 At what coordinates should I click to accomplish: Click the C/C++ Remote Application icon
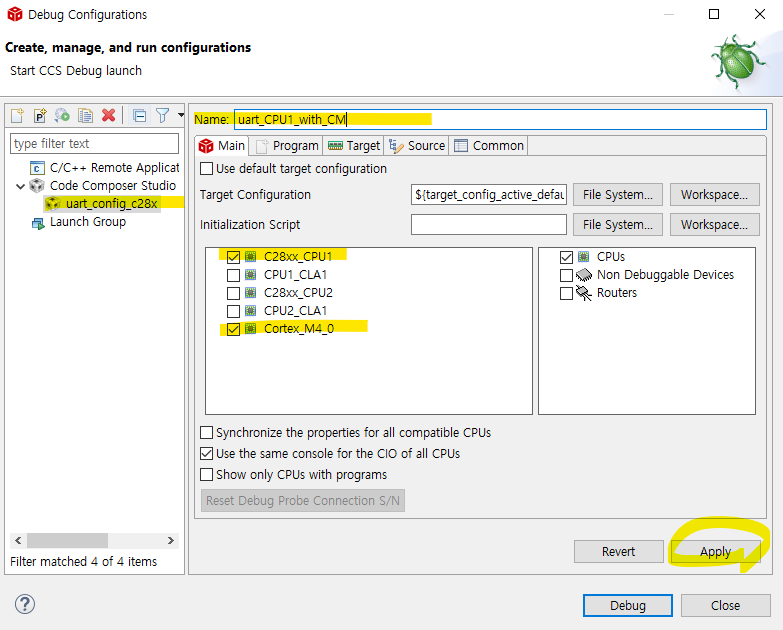37,168
